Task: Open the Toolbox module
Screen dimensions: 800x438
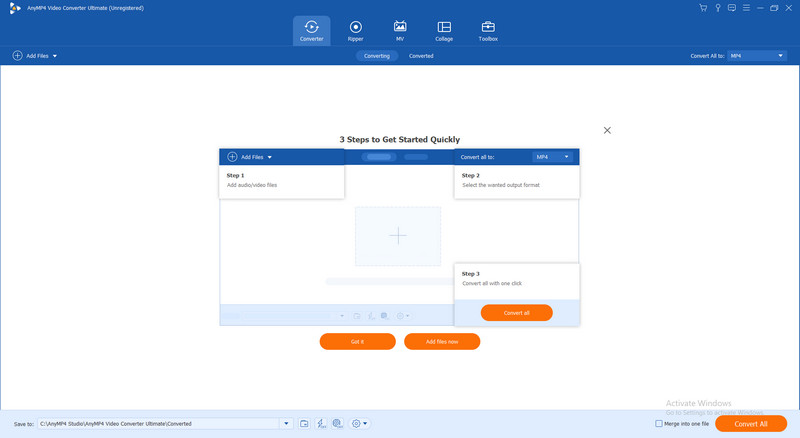Action: click(488, 30)
